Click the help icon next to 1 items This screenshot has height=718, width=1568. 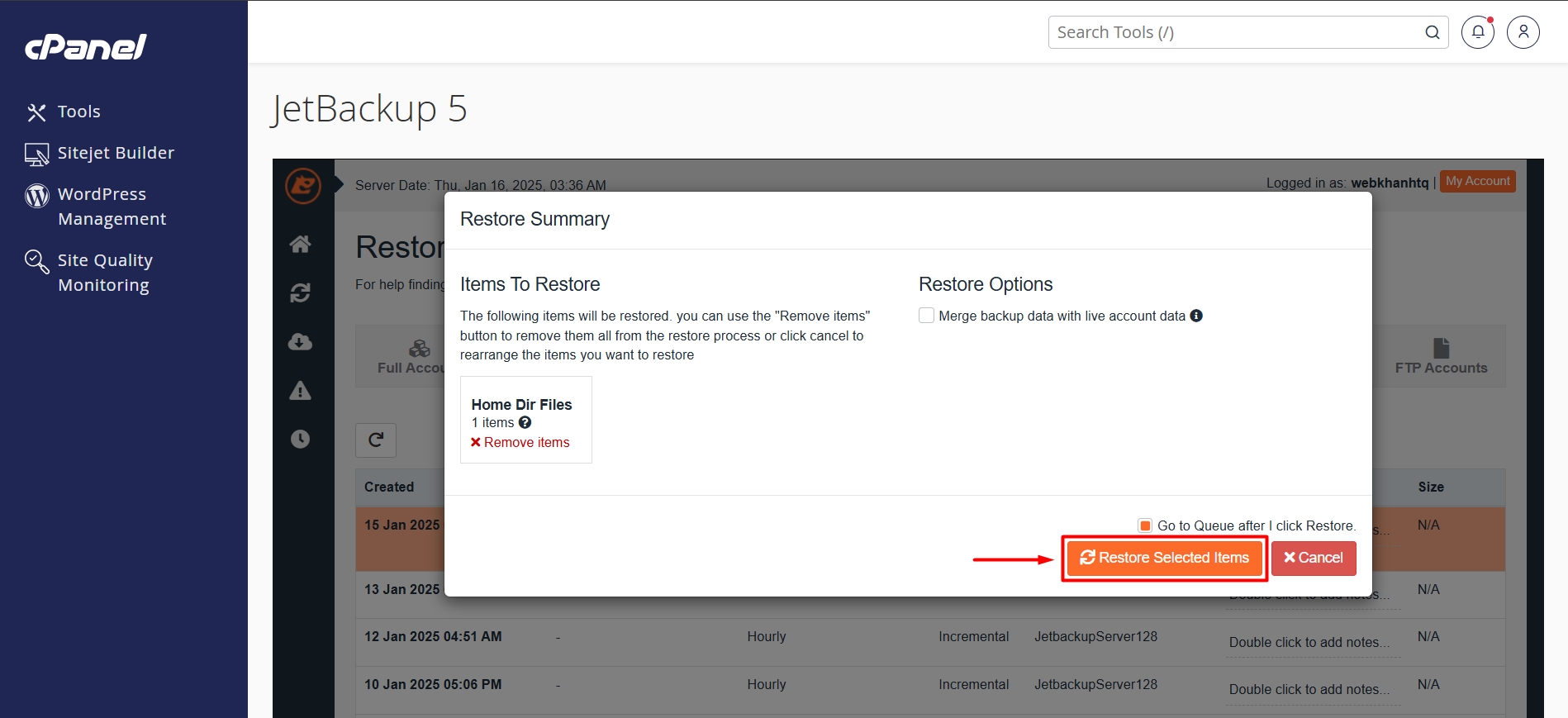coord(525,422)
